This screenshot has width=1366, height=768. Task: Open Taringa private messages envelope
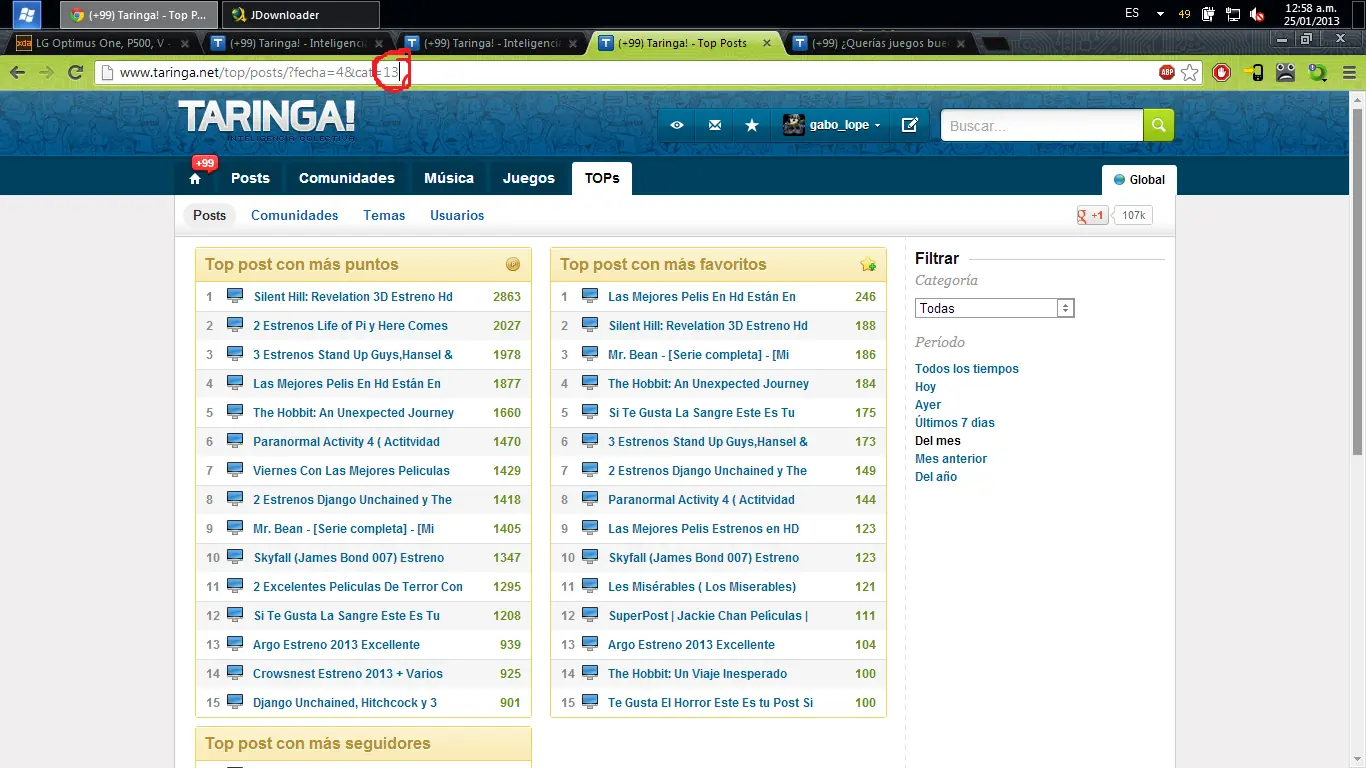click(x=714, y=125)
